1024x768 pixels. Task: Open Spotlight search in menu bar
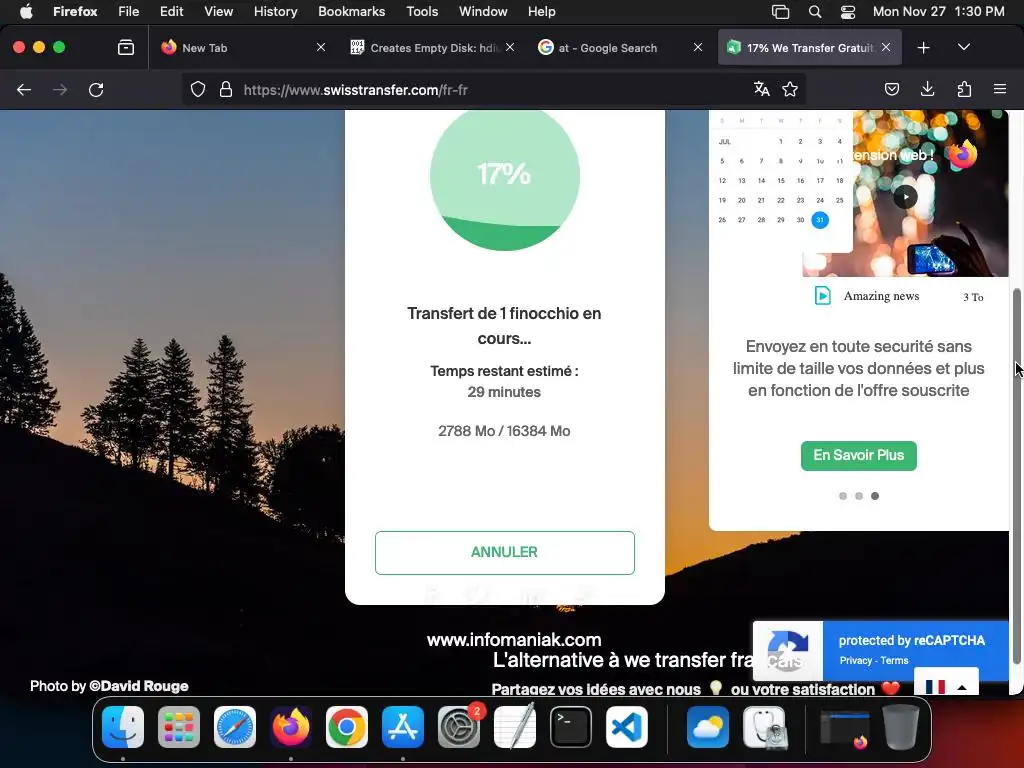pos(814,11)
